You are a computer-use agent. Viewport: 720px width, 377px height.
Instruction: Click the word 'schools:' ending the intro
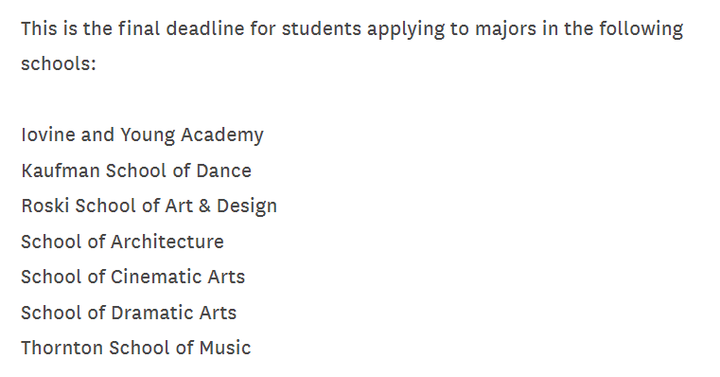click(59, 63)
